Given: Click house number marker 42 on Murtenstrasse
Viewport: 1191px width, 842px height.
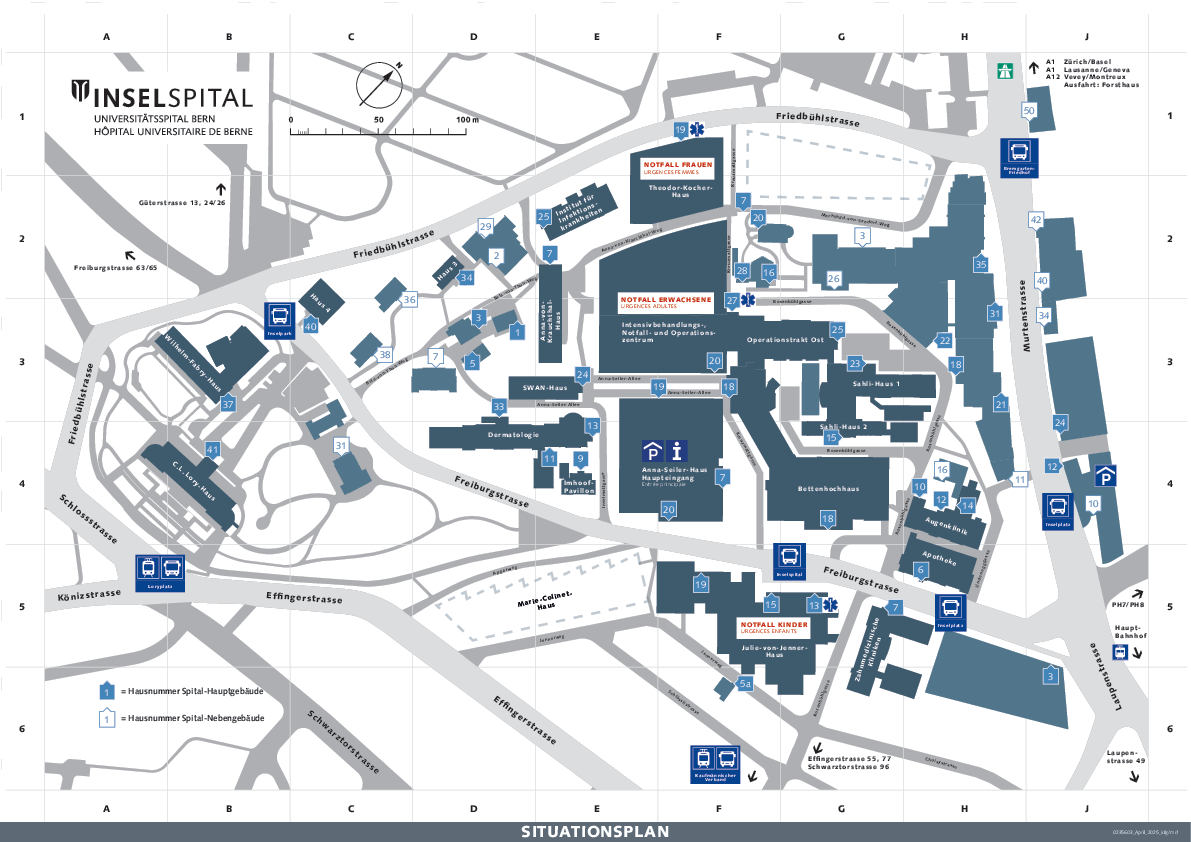Looking at the screenshot, I should click(x=1035, y=220).
